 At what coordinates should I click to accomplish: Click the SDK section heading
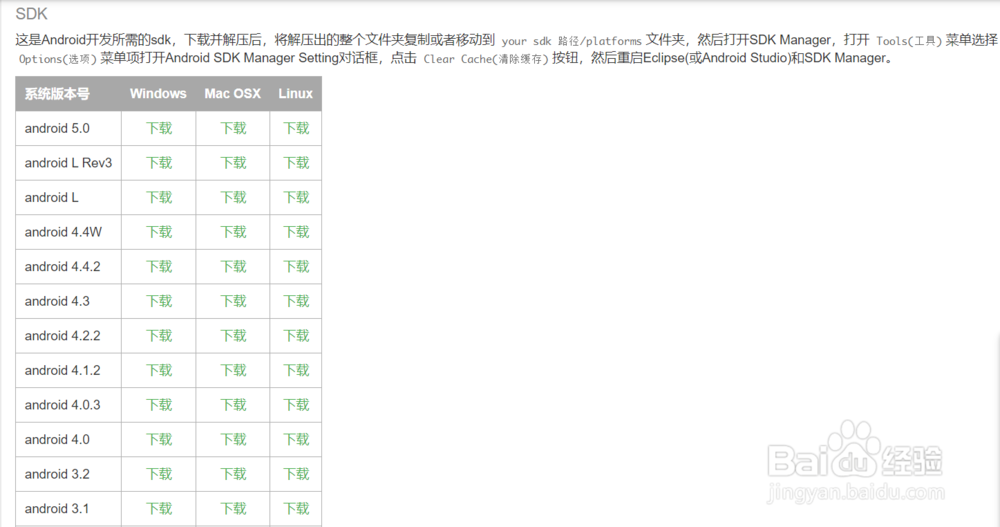31,13
